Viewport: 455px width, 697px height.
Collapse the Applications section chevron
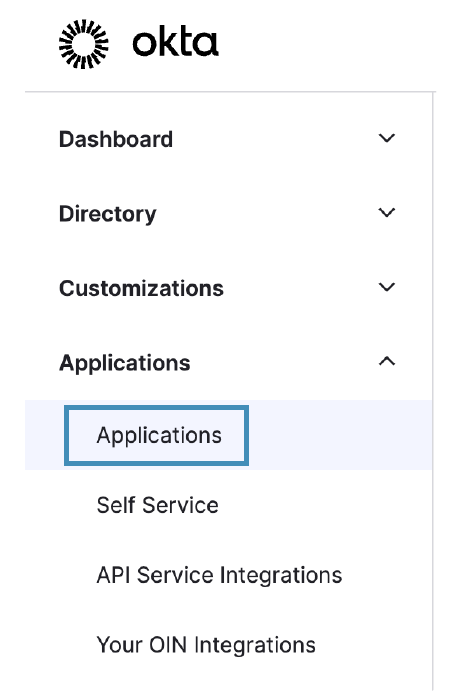pyautogui.click(x=387, y=361)
